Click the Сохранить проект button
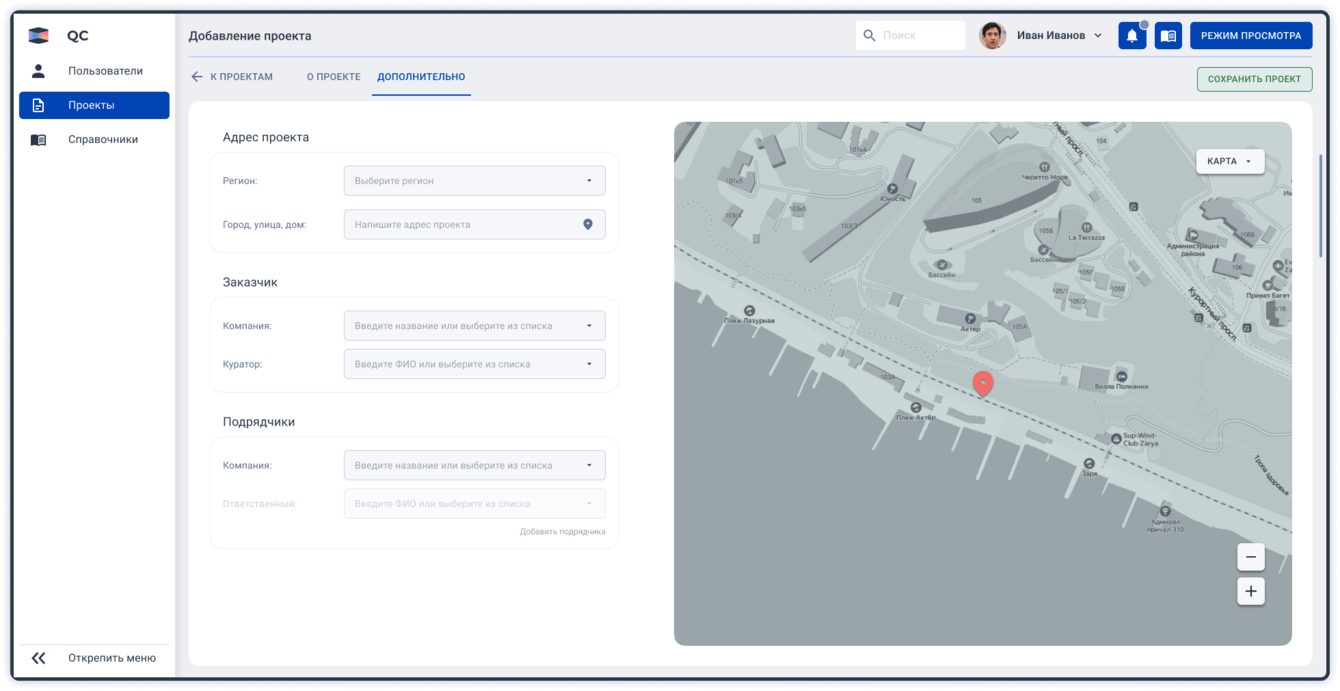Screen dimensions: 1340x691 tap(1253, 79)
